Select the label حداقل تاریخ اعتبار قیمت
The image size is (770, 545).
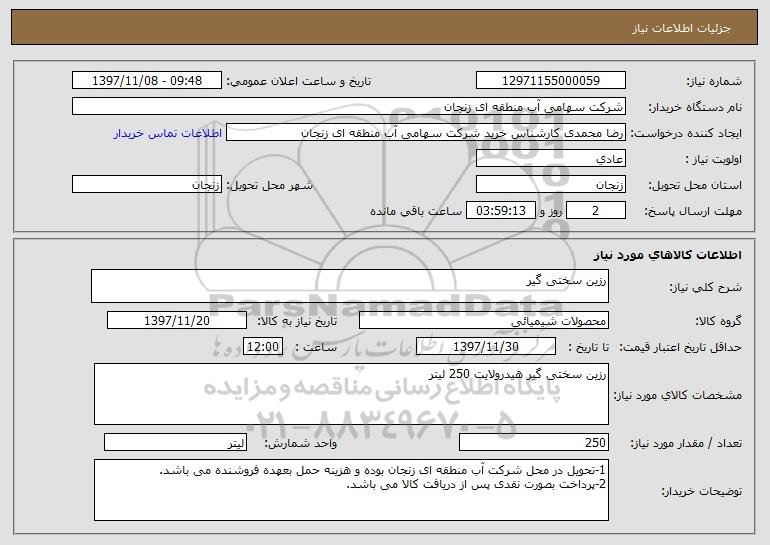[681, 348]
